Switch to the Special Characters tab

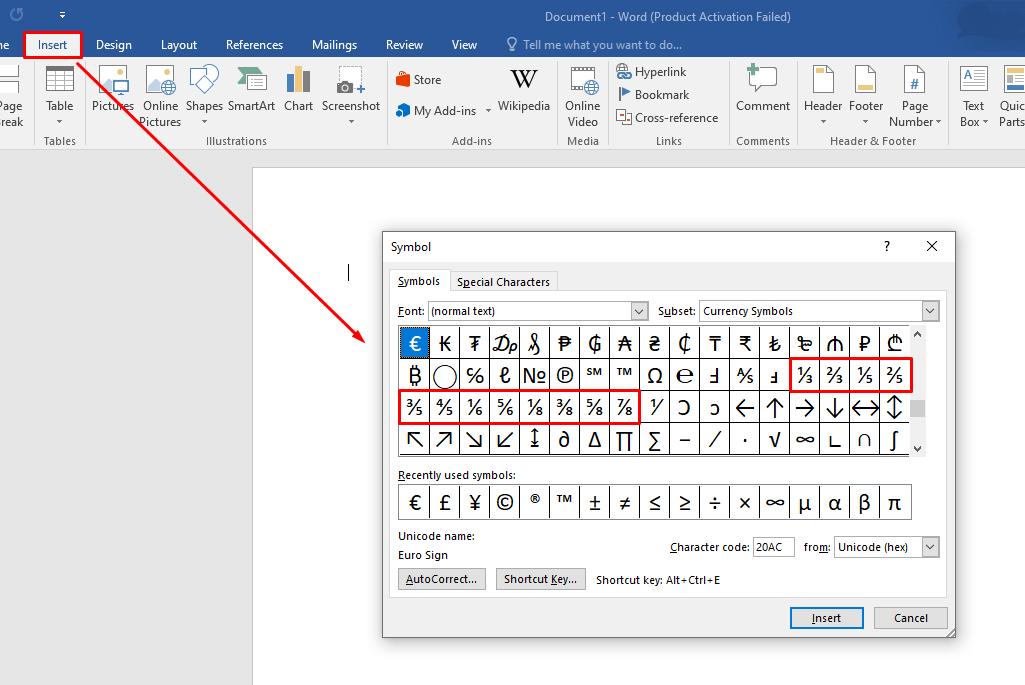(503, 281)
